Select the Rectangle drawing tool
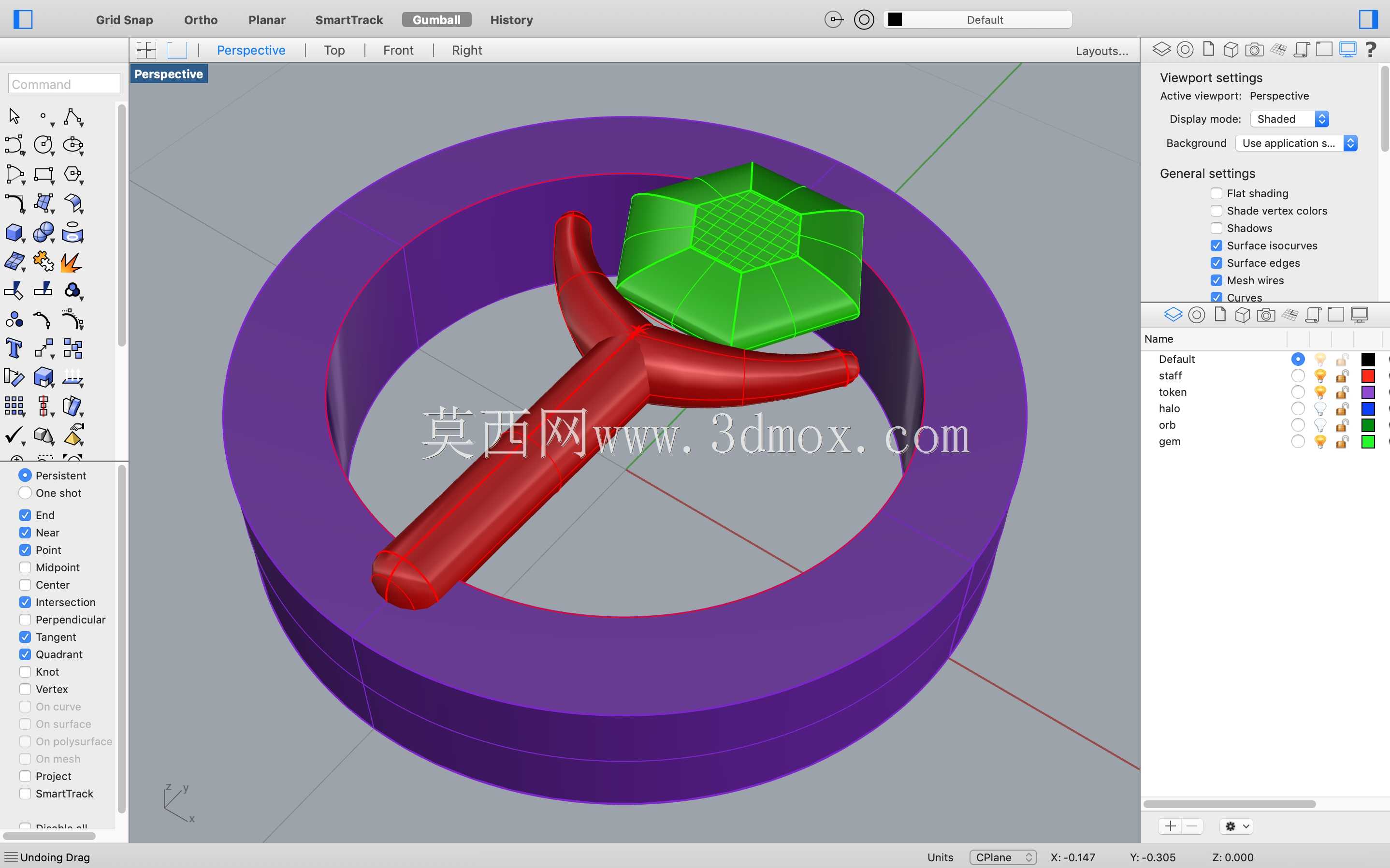This screenshot has height=868, width=1390. pyautogui.click(x=43, y=174)
